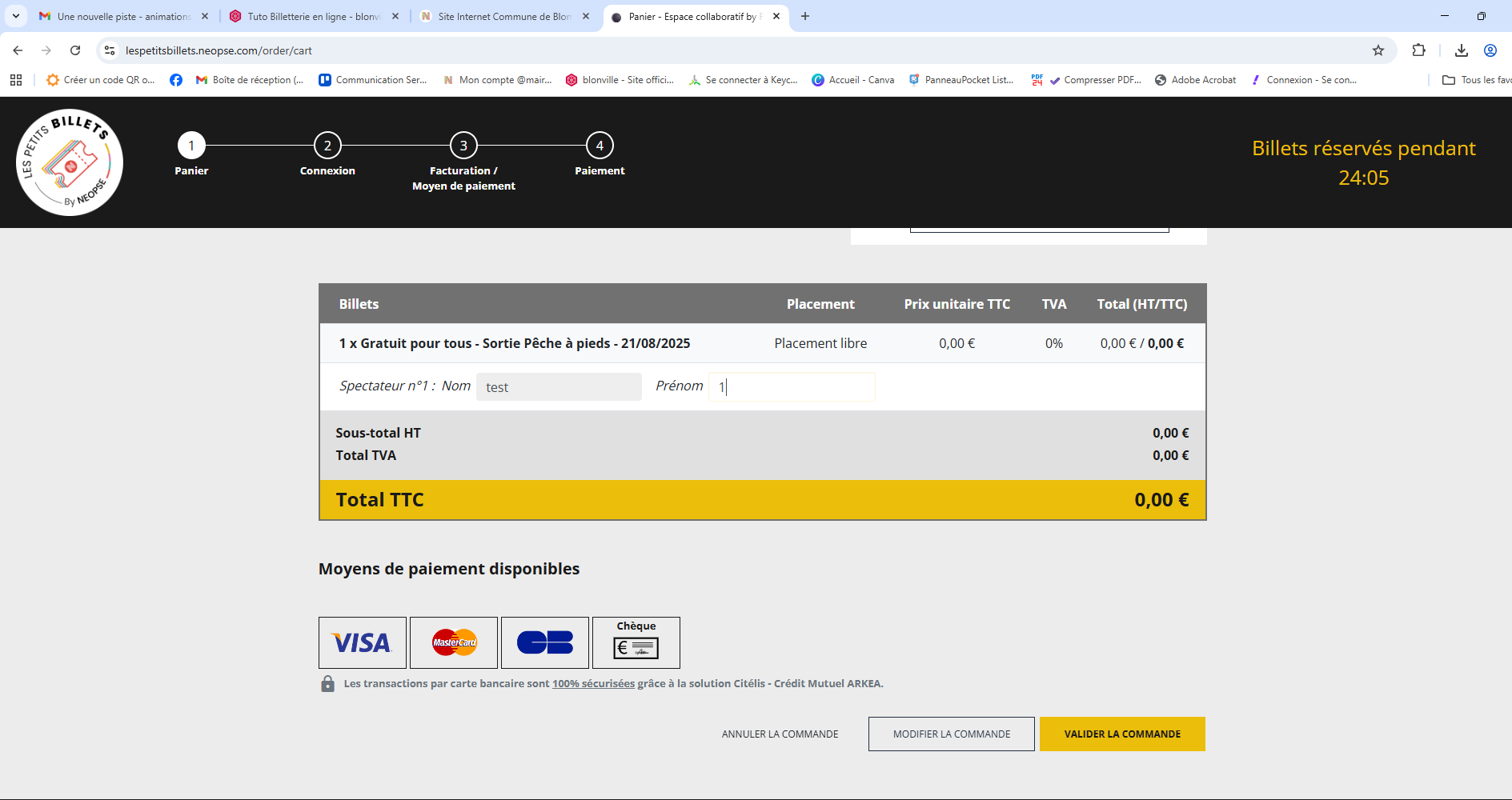
Task: Open 'Communication Ser...' bookmark
Action: tap(373, 80)
